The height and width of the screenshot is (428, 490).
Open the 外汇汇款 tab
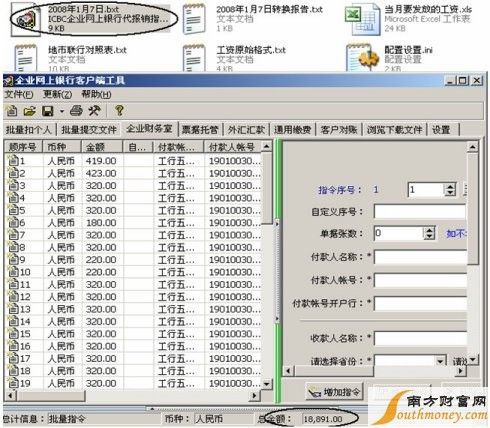(246, 130)
